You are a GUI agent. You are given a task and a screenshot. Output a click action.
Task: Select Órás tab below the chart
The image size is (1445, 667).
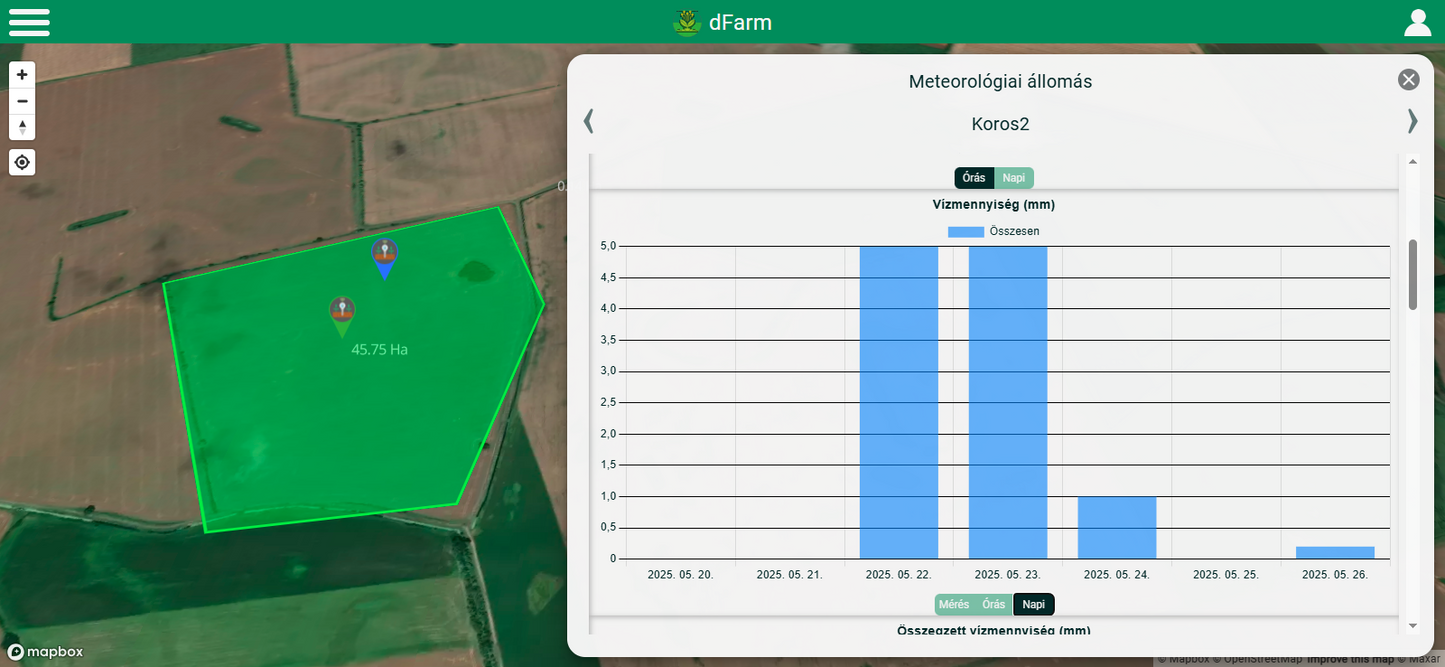pyautogui.click(x=993, y=605)
